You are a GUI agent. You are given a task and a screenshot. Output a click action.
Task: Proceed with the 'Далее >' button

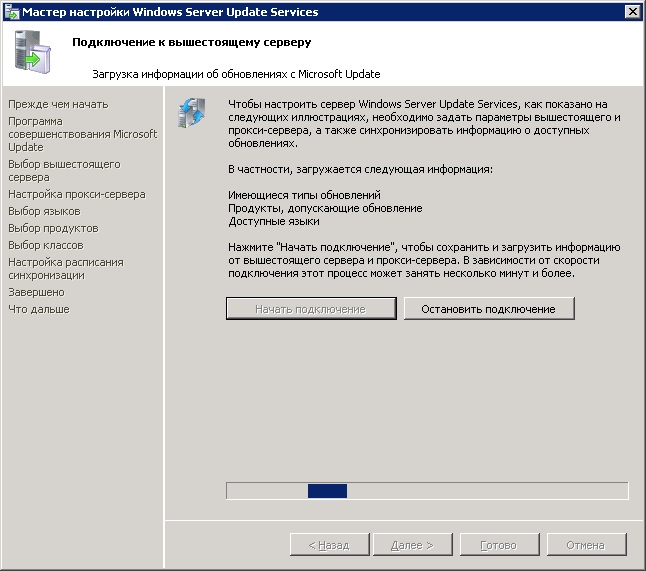(x=412, y=545)
